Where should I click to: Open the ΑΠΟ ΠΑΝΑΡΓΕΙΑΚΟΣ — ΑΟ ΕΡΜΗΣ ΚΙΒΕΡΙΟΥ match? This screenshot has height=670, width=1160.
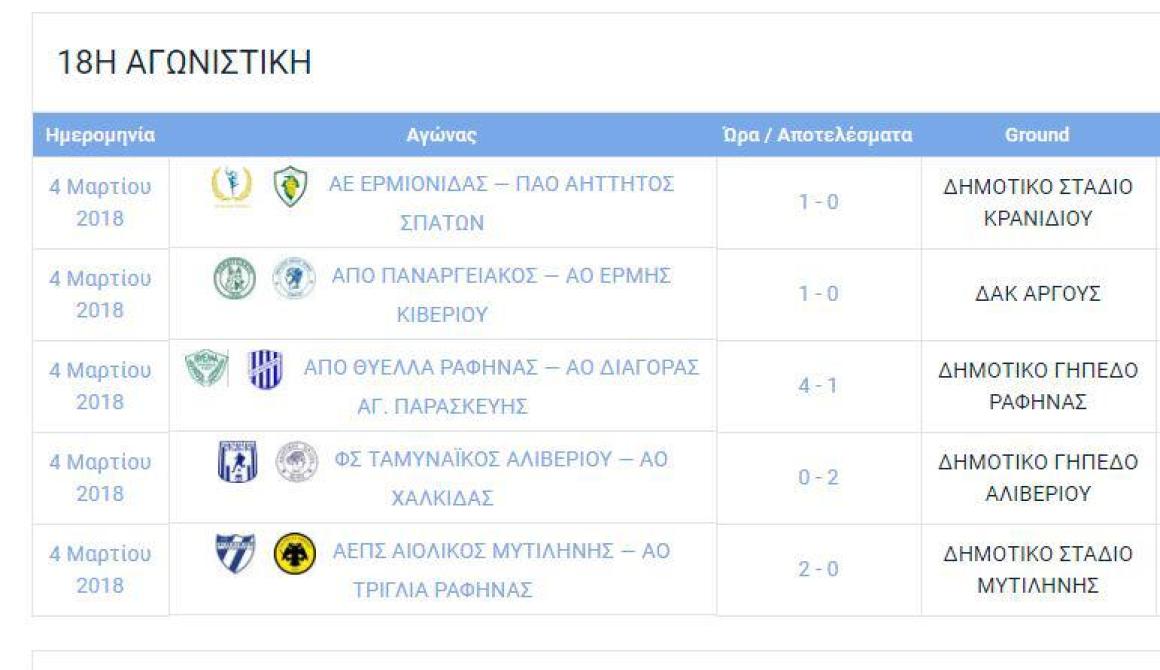coord(501,294)
